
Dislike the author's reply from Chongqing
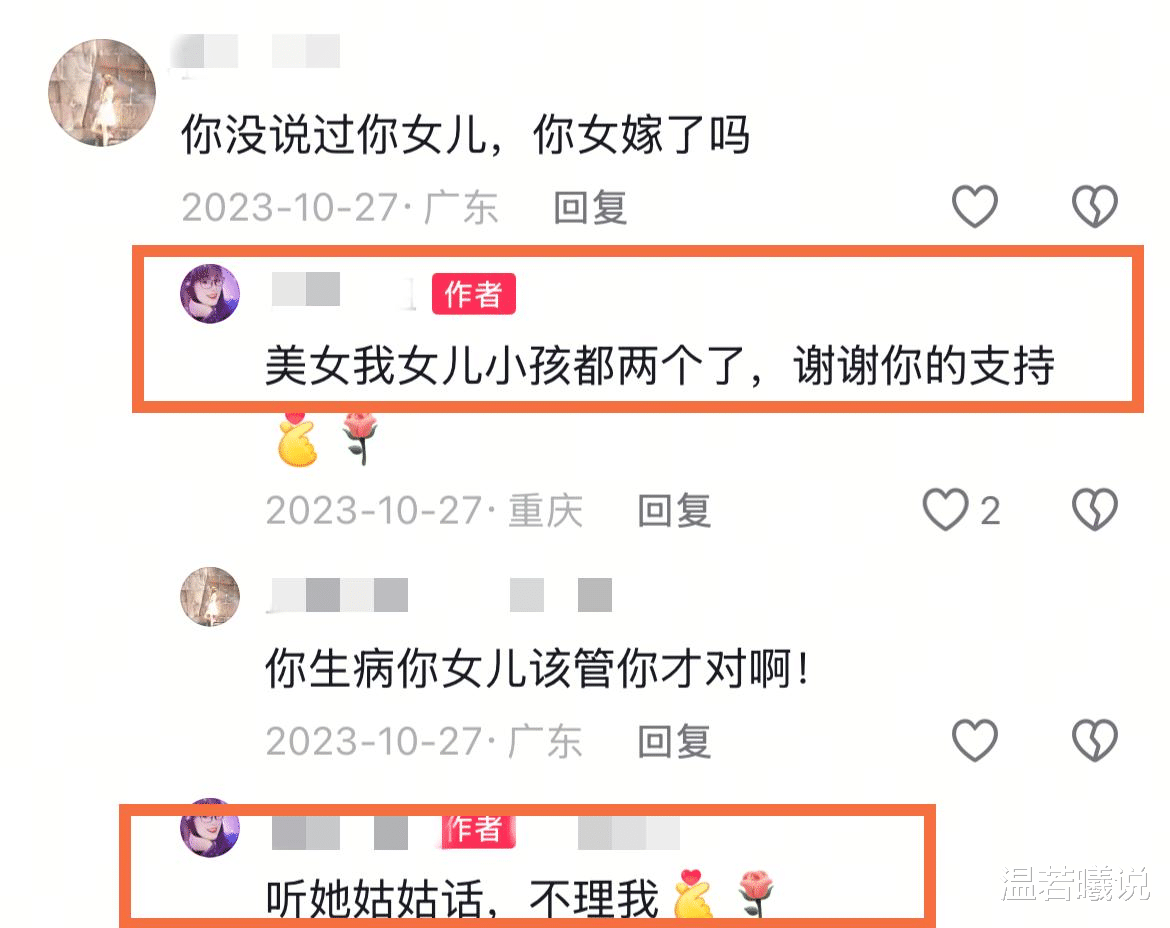pyautogui.click(x=1094, y=510)
